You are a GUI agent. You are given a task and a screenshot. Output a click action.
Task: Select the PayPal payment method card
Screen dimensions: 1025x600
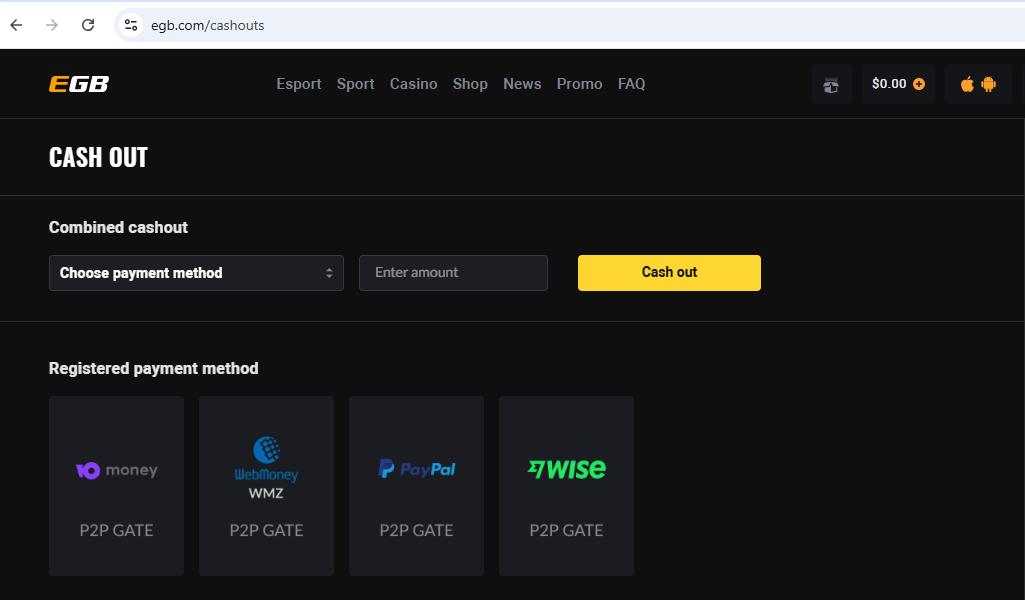(x=416, y=486)
